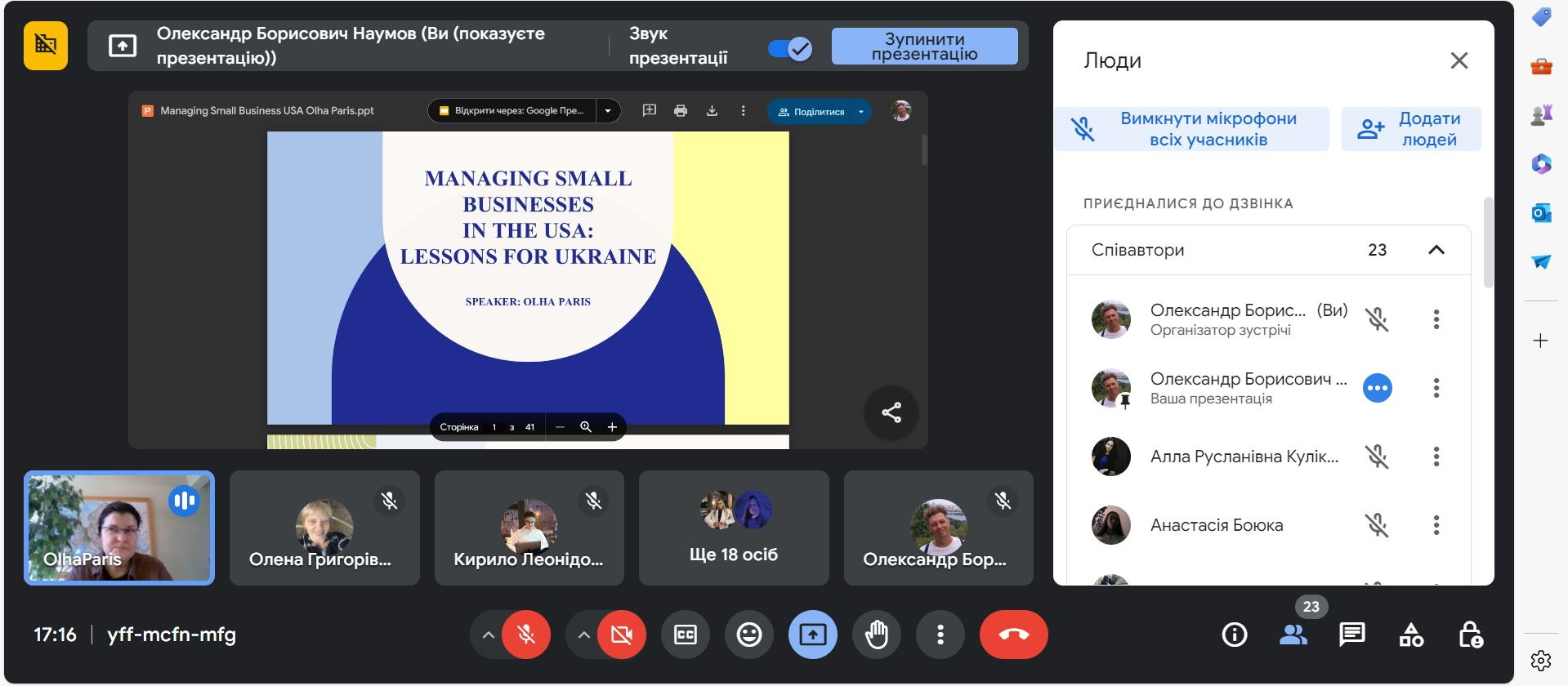Turn on the camera
This screenshot has height=686, width=1568.
(621, 635)
